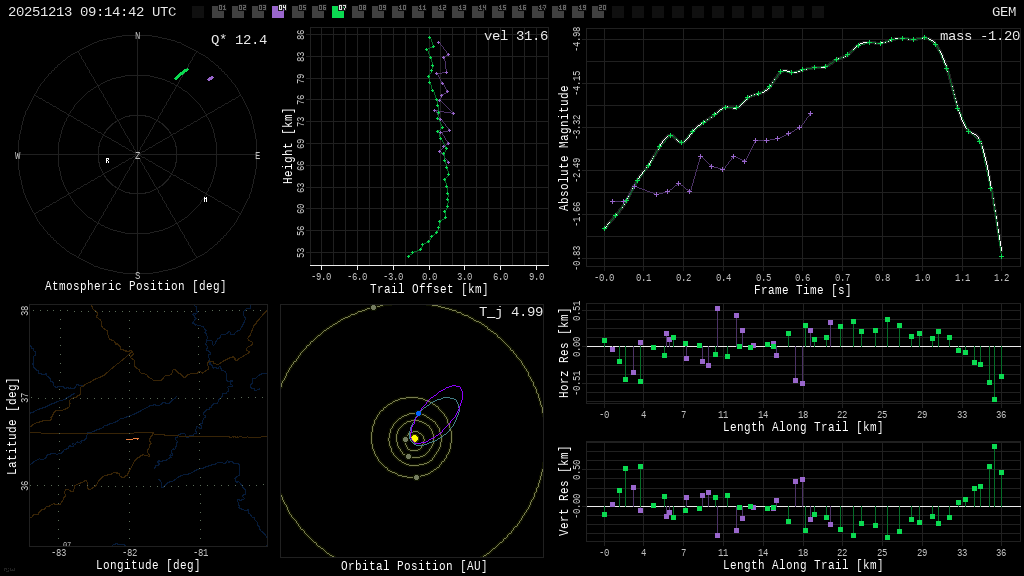
Task: Select station 15 indicator square
Action: pyautogui.click(x=498, y=12)
